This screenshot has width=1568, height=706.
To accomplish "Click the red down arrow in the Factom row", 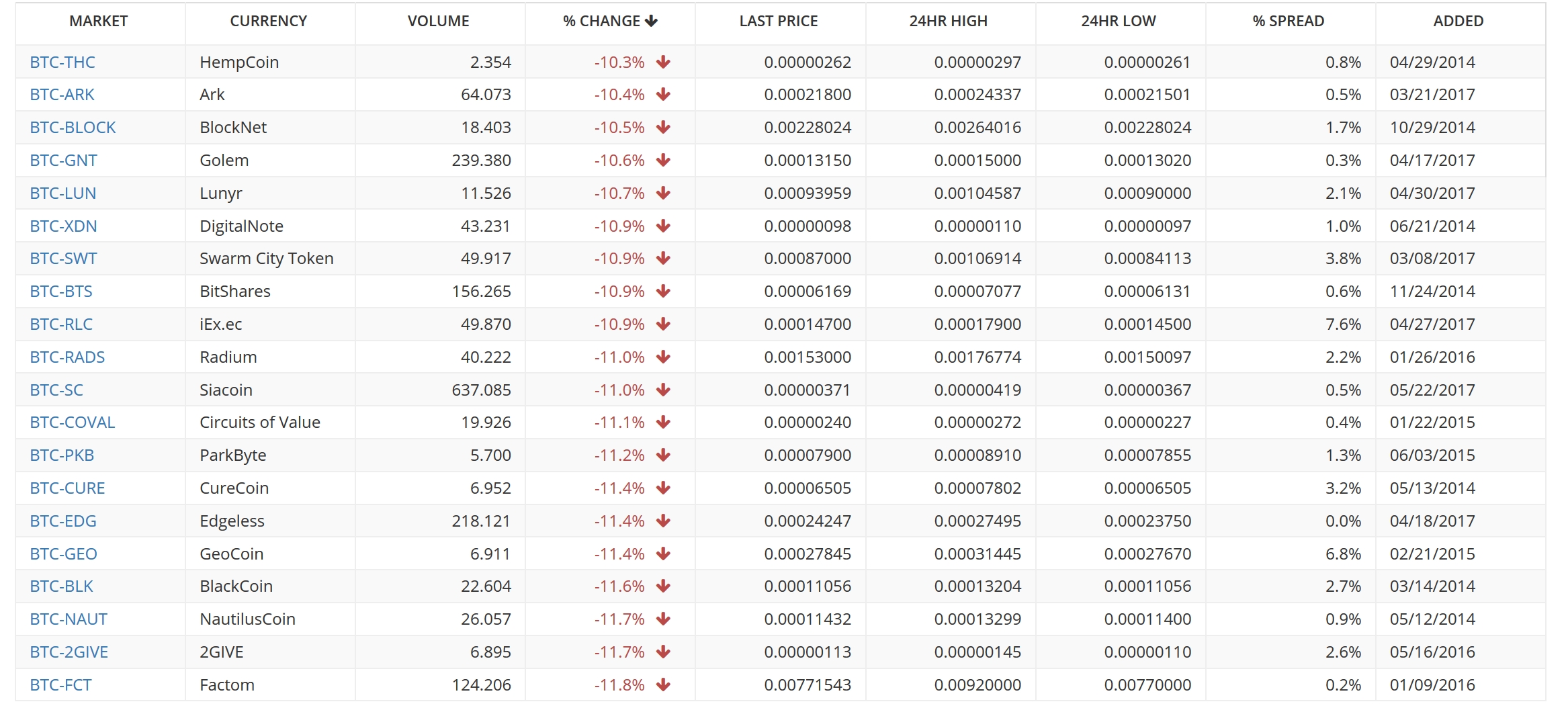I will click(x=663, y=685).
